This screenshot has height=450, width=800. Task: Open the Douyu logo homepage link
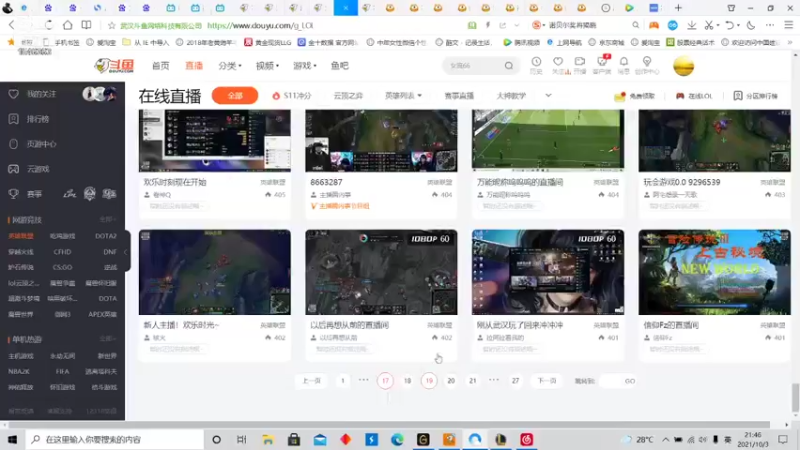pyautogui.click(x=114, y=66)
